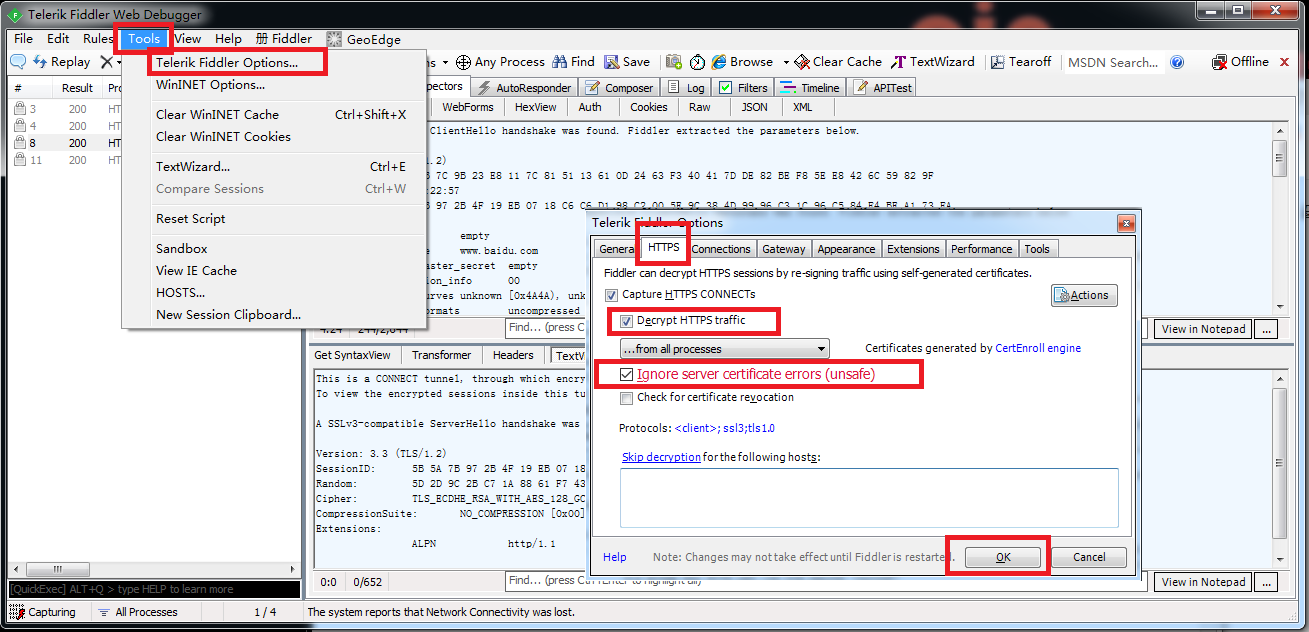The image size is (1309, 632).
Task: Open the Browse dropdown arrow
Action: click(x=786, y=62)
